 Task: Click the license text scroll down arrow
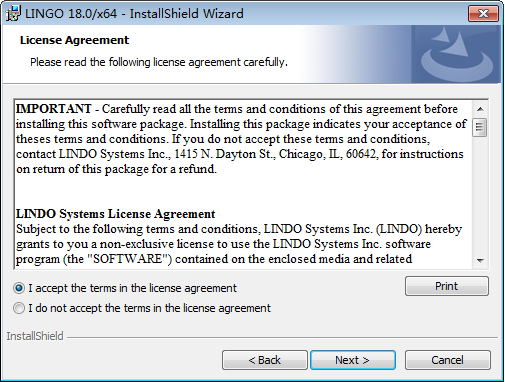(x=480, y=260)
